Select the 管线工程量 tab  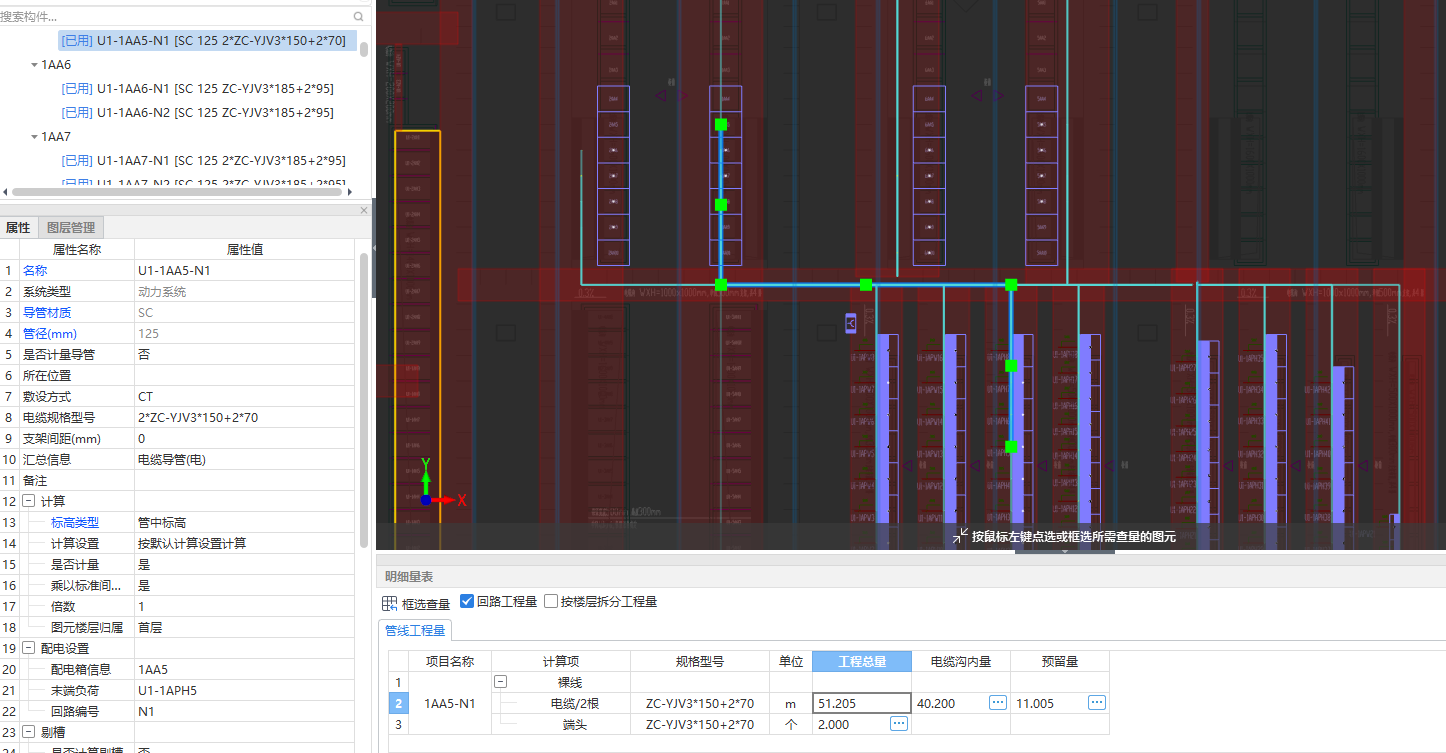click(x=415, y=630)
